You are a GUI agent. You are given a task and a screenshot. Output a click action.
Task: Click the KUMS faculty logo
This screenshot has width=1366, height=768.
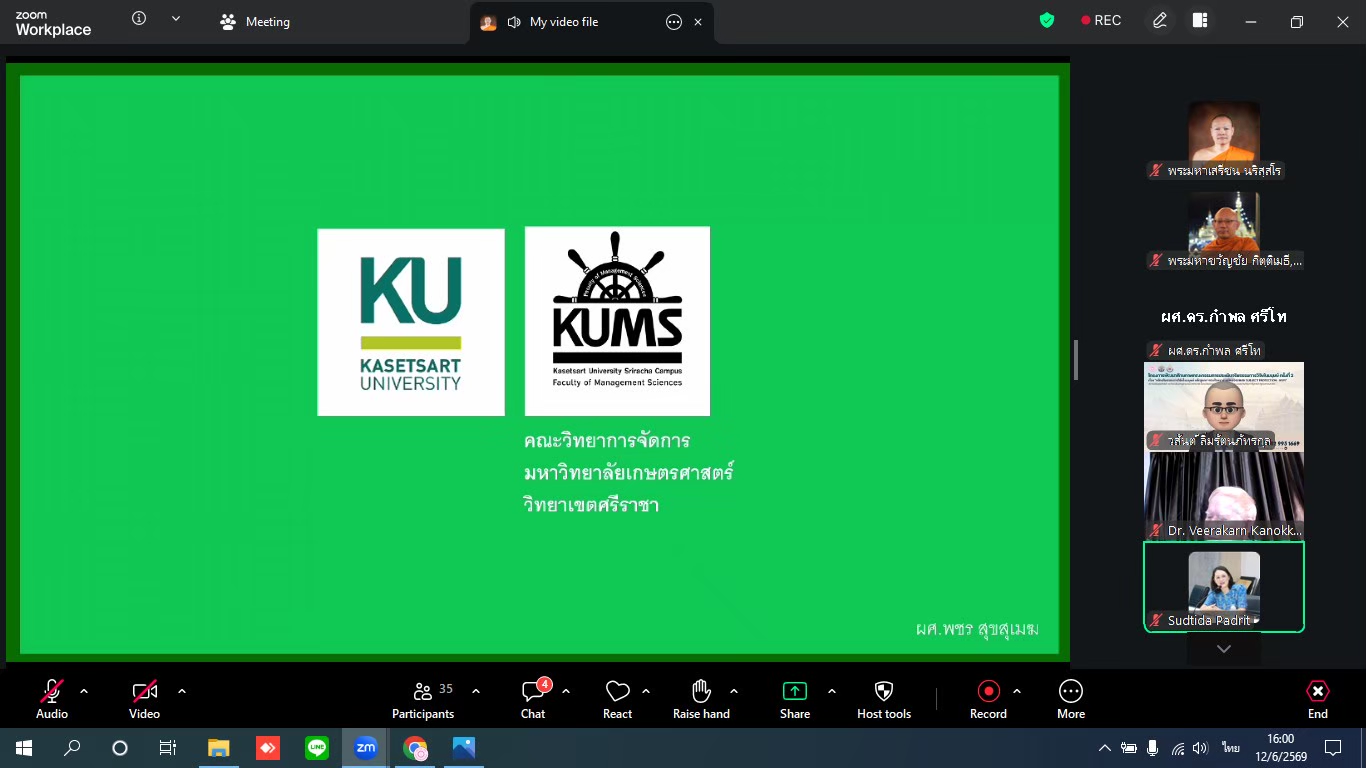point(617,321)
